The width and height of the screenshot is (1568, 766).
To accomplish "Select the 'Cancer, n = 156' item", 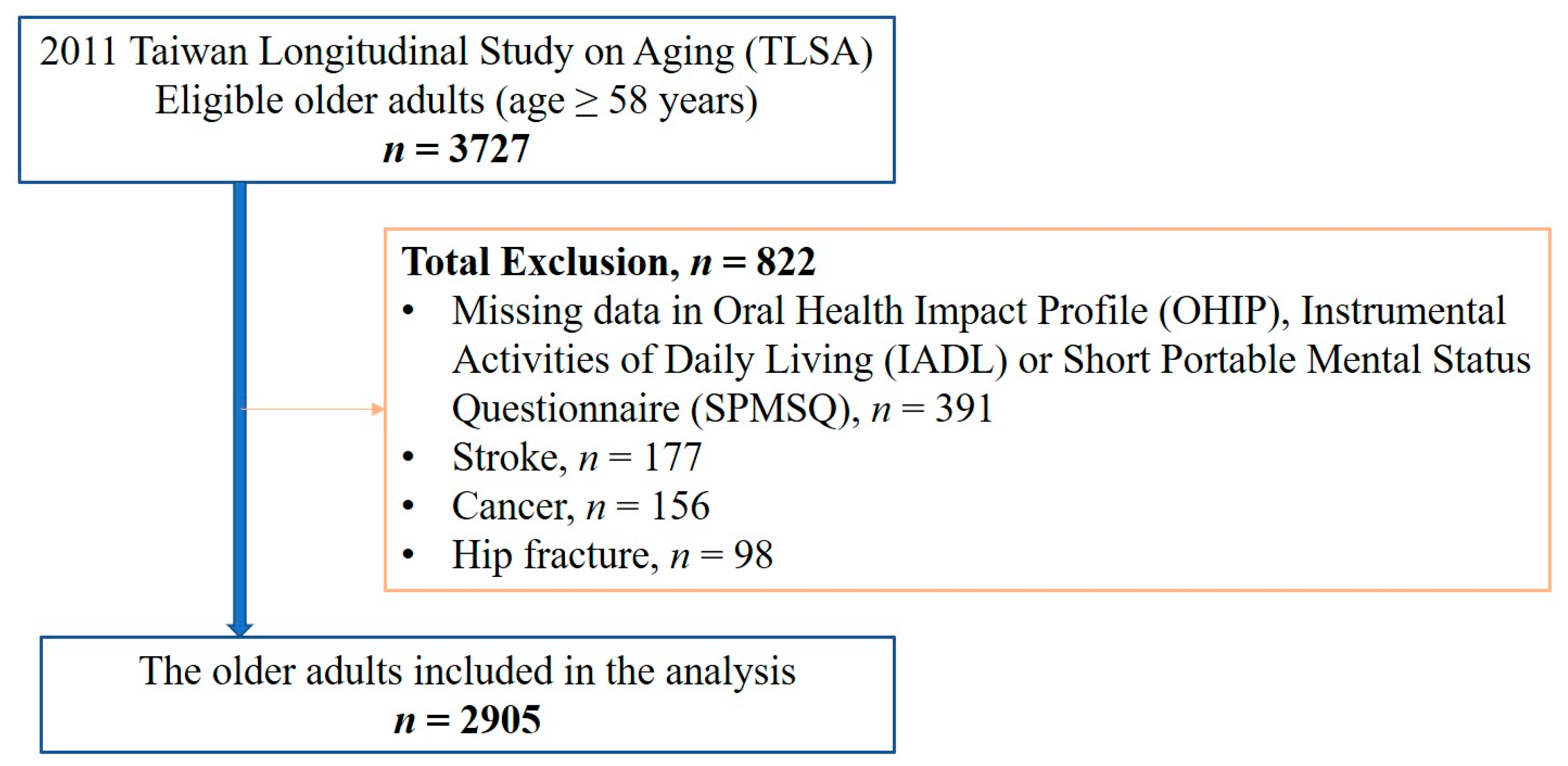I will (x=581, y=506).
